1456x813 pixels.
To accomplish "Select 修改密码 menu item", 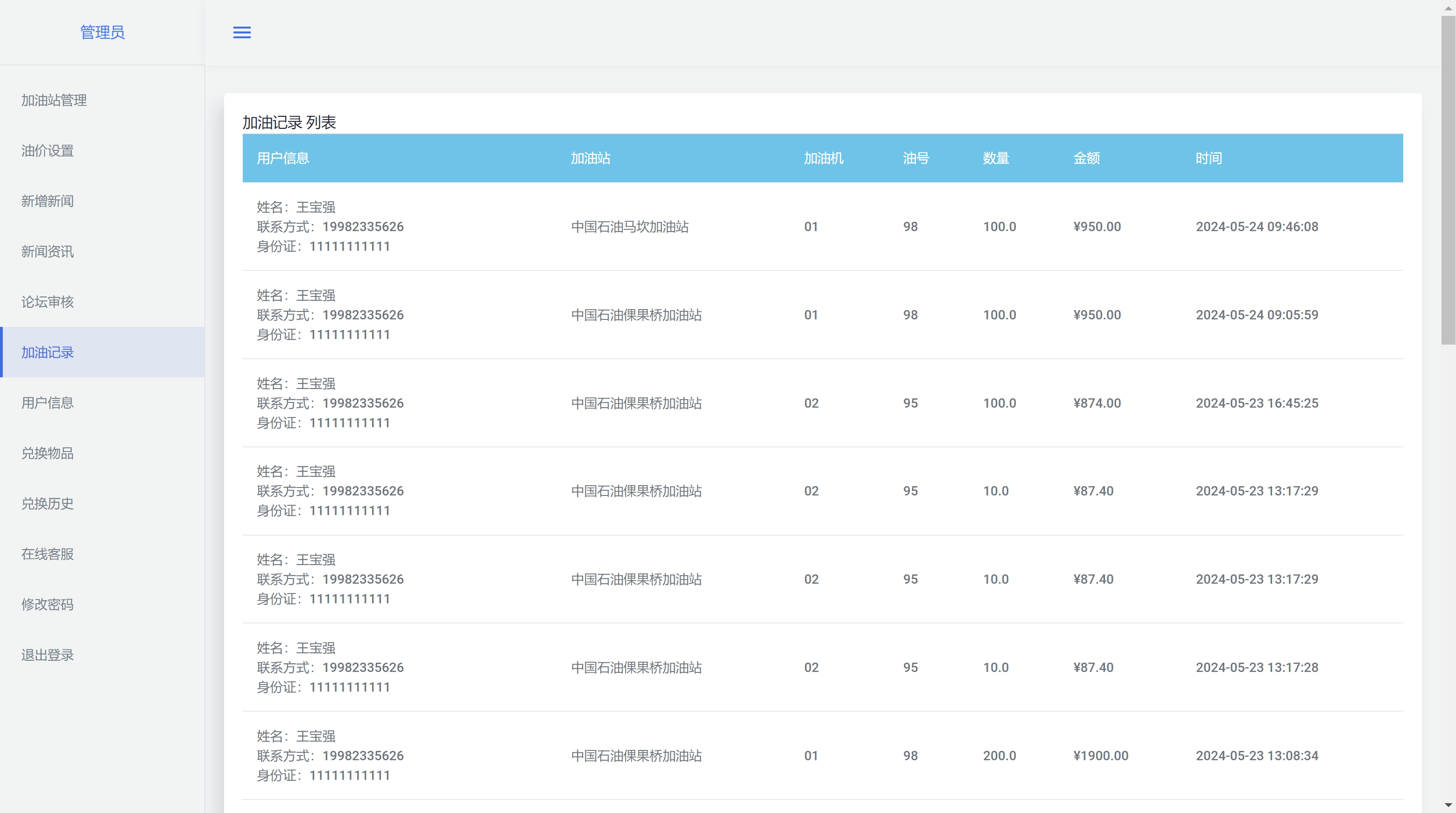I will (102, 604).
